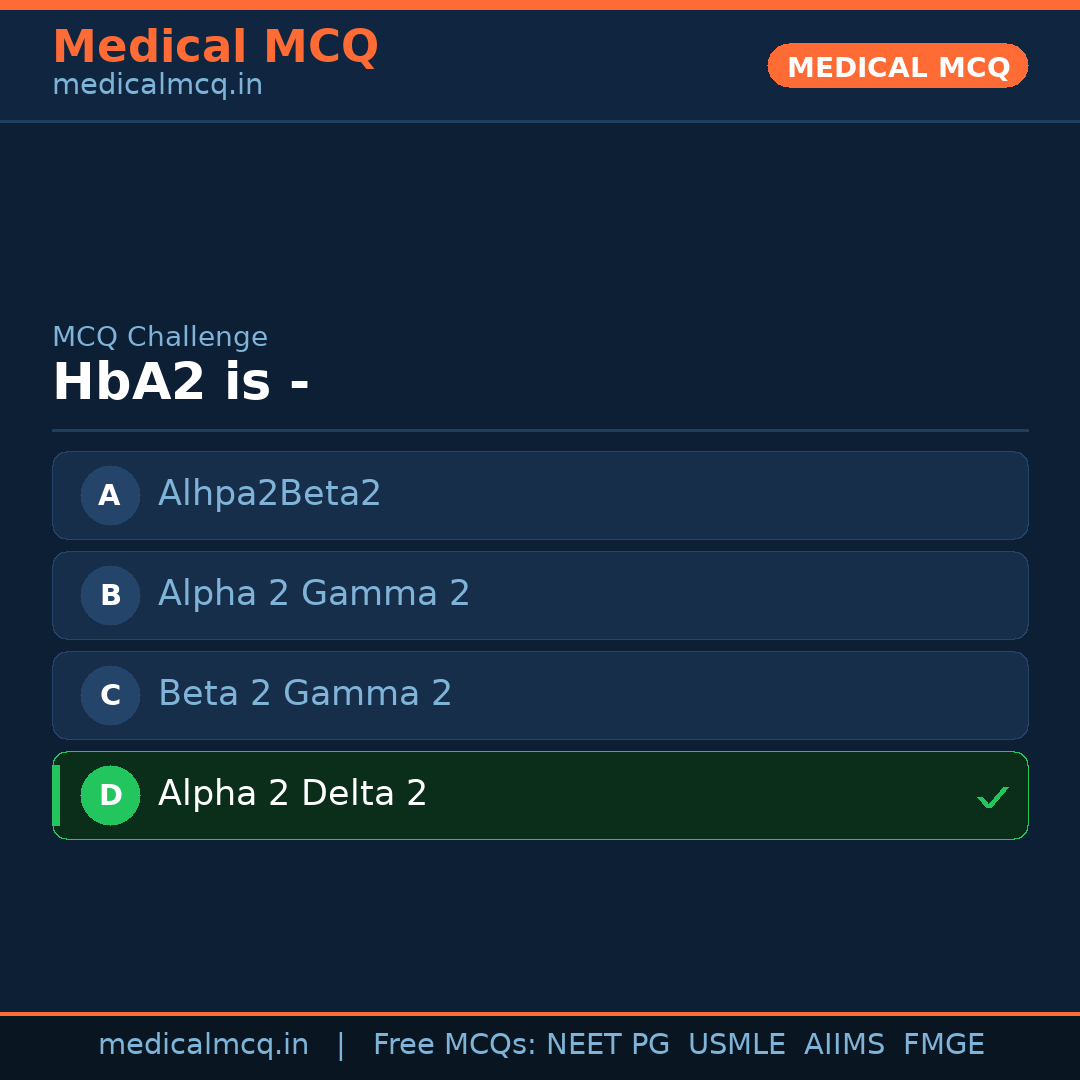Click the orange MEDICAL MCQ badge
1080x1080 pixels.
click(897, 67)
